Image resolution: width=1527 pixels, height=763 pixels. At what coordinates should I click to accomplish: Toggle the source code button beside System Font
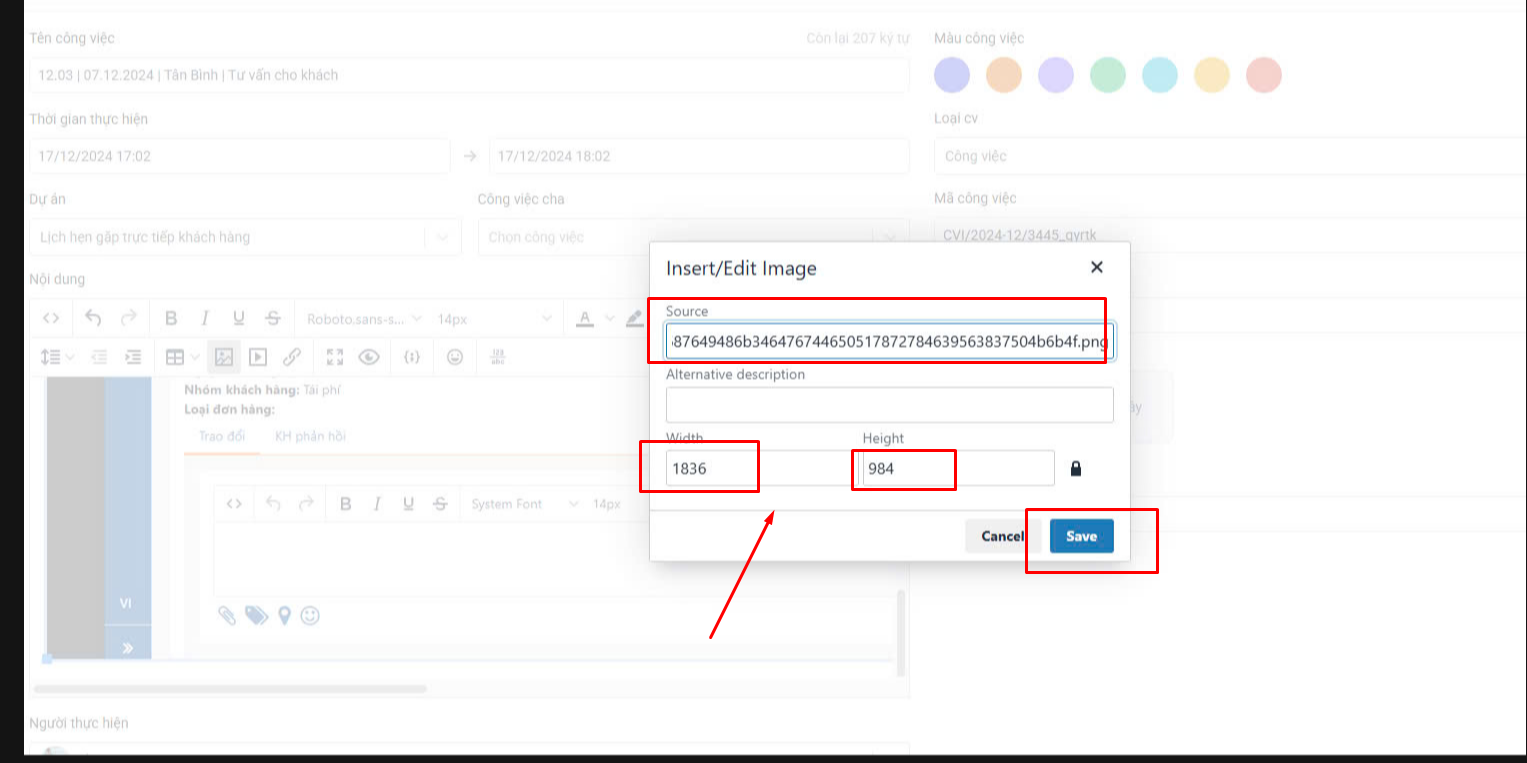click(x=234, y=504)
